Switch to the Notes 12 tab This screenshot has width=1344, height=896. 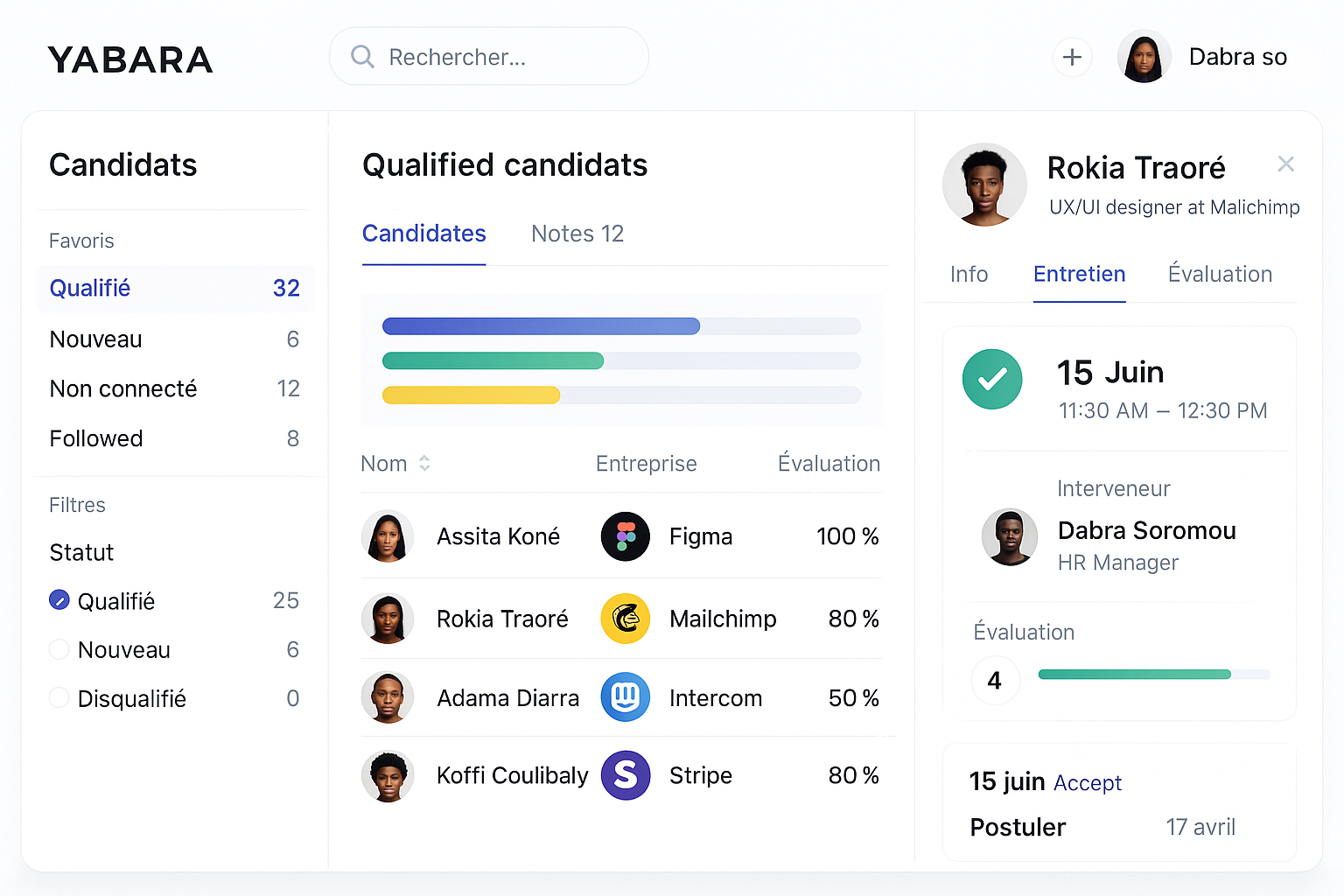[577, 233]
